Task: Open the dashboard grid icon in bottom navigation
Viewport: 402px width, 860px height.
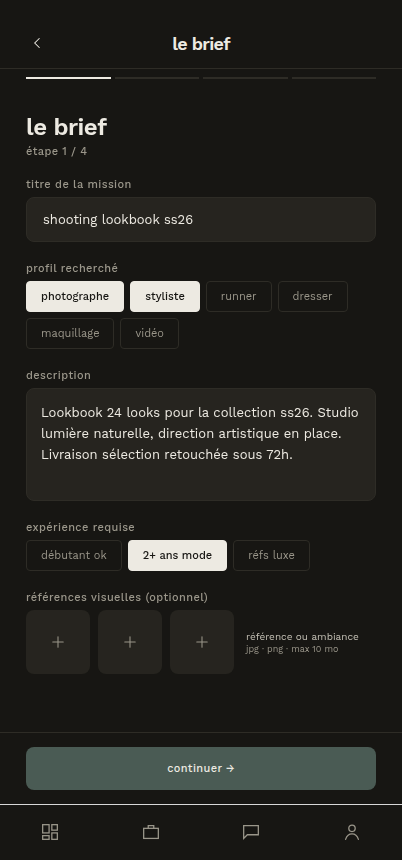Action: click(50, 832)
